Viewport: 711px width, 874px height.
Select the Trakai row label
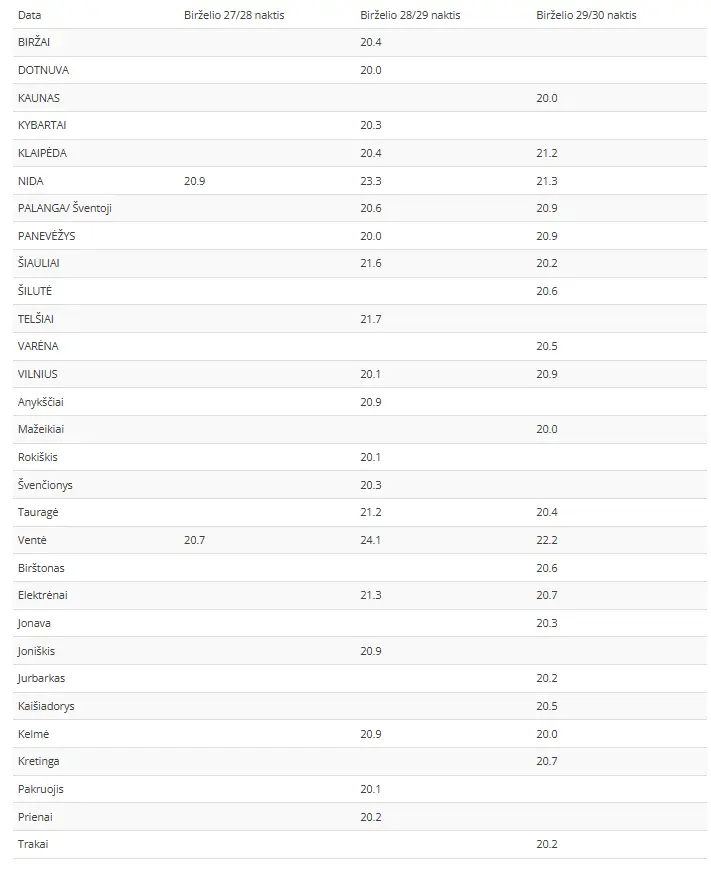coord(33,844)
